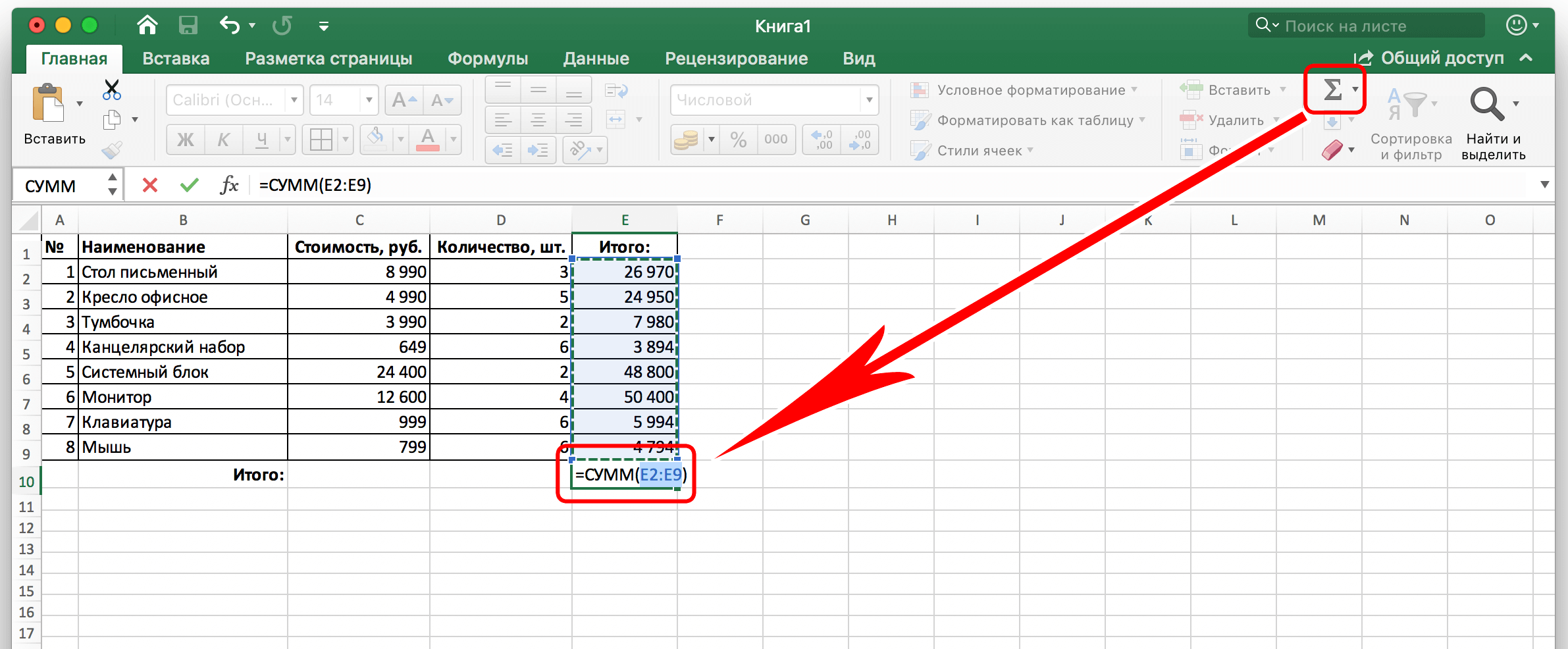Click the Cut scissors icon
The image size is (1568, 649).
click(x=112, y=90)
